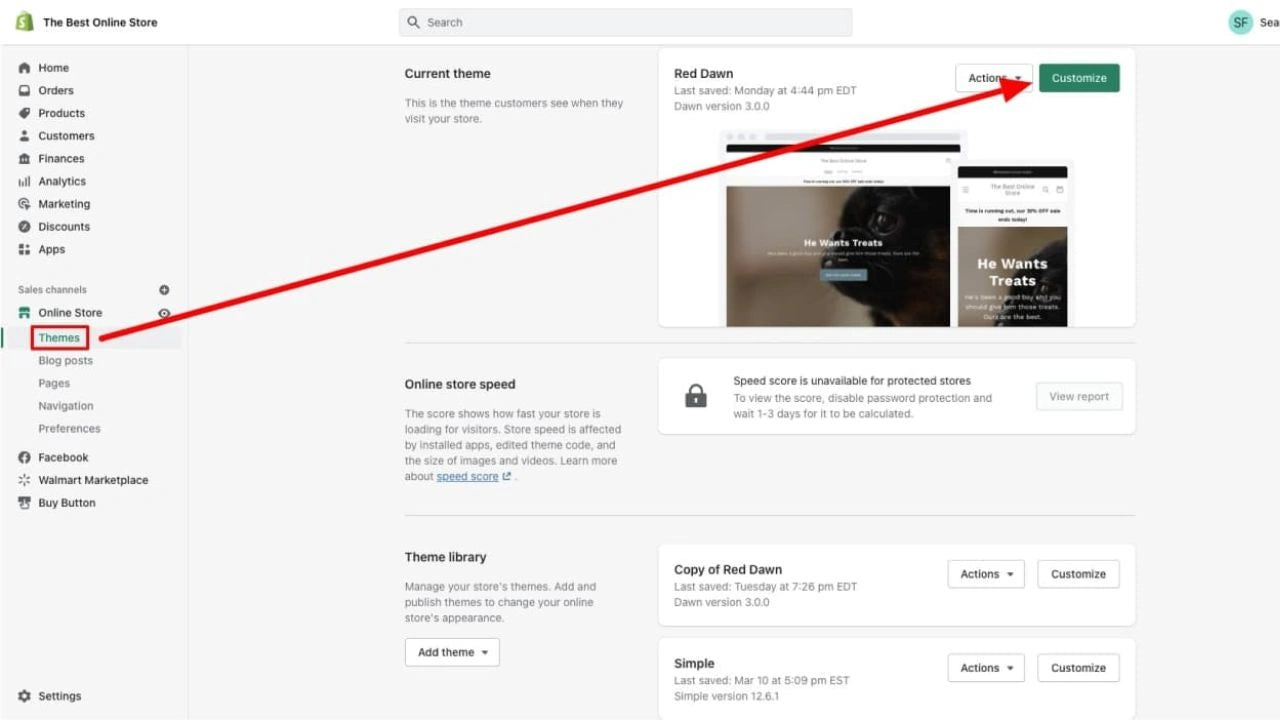Image resolution: width=1280 pixels, height=720 pixels.
Task: Click the 'Sales channels' label
Action: tap(52, 290)
